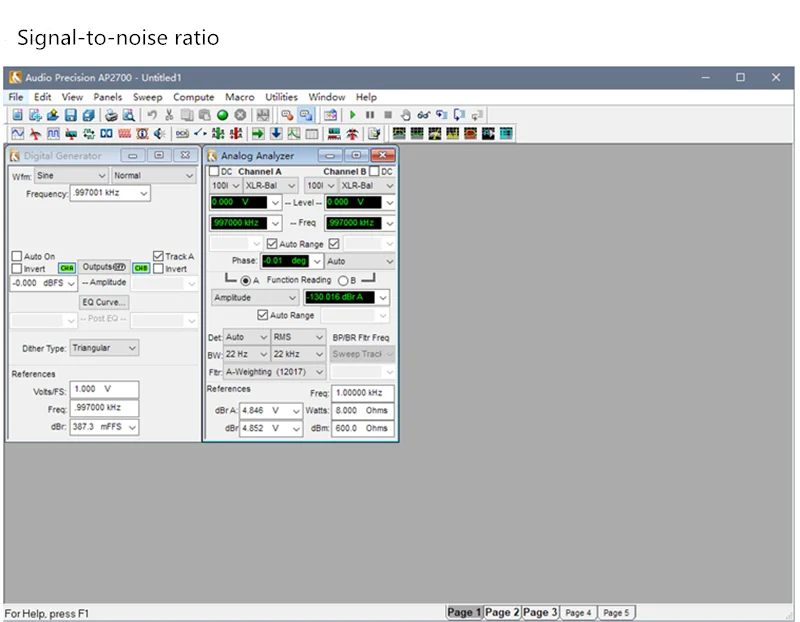Image resolution: width=800 pixels, height=622 pixels.
Task: Open the RMS detector dropdown
Action: [298, 337]
